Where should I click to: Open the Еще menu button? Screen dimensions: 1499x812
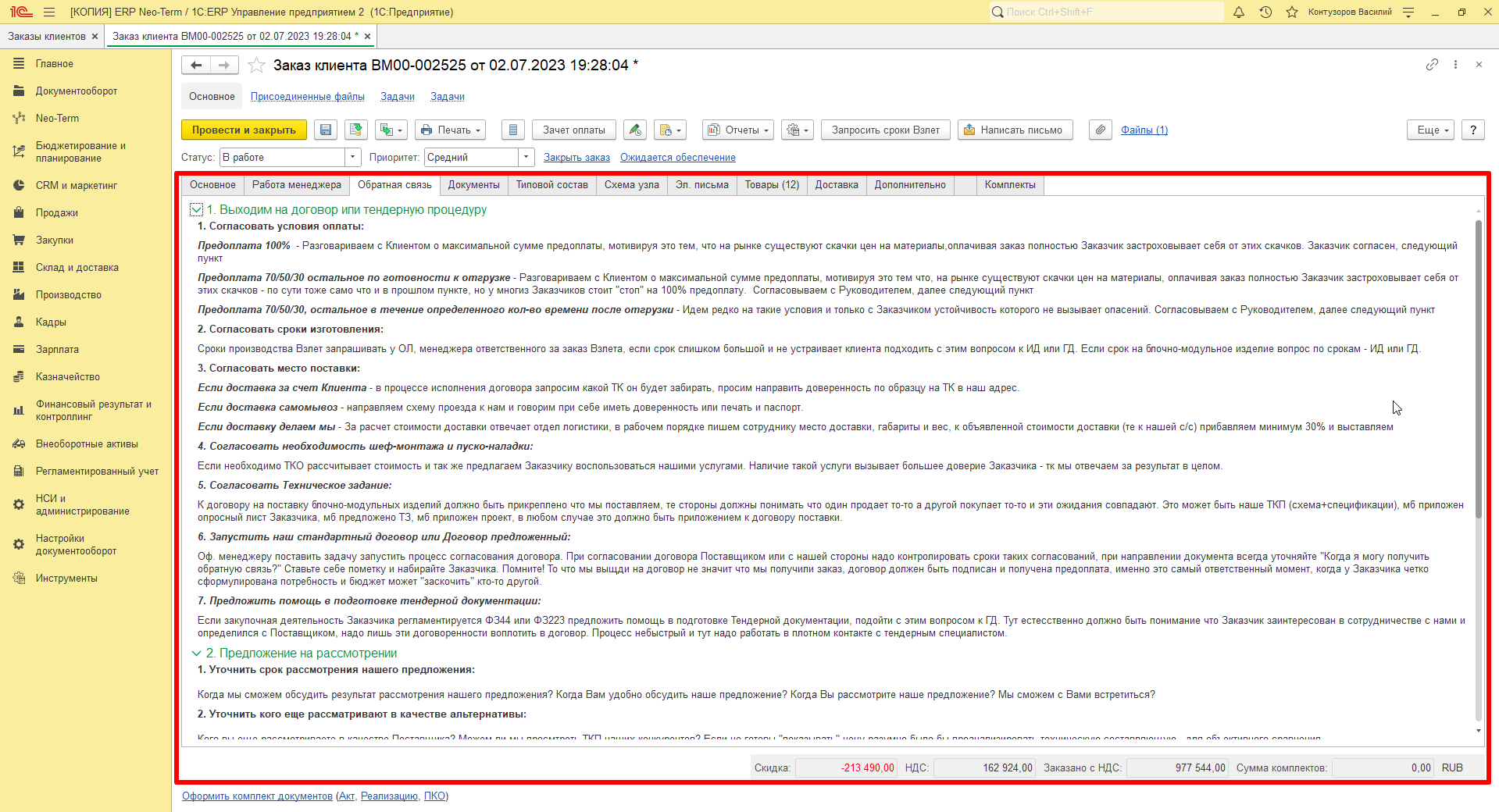(x=1431, y=130)
